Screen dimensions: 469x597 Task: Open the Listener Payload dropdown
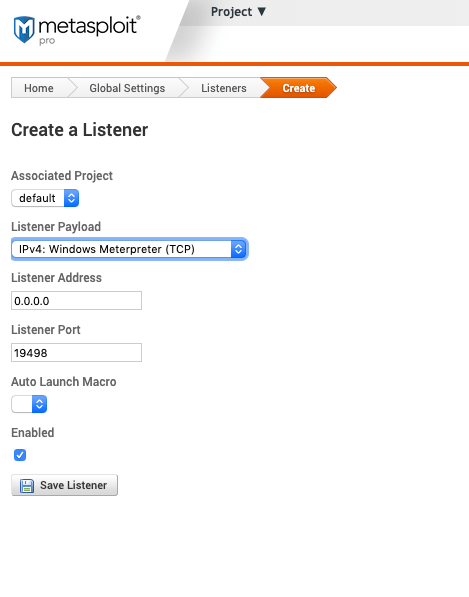129,249
